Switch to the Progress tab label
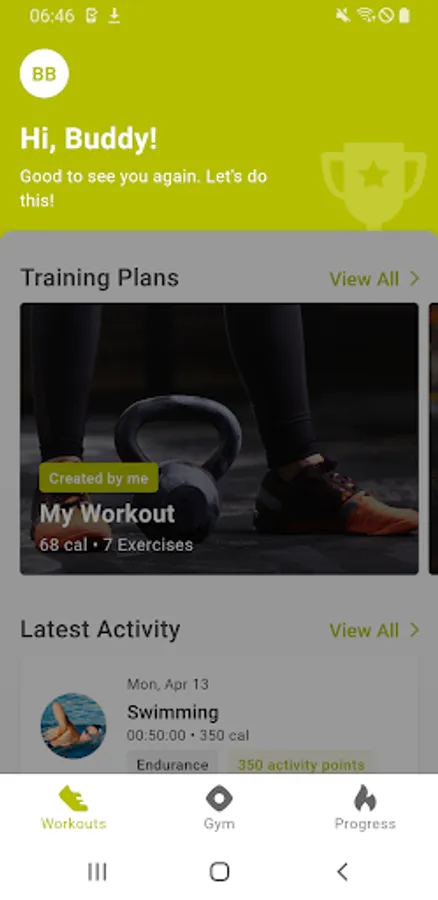Screen dimensions: 438x900 tap(365, 824)
